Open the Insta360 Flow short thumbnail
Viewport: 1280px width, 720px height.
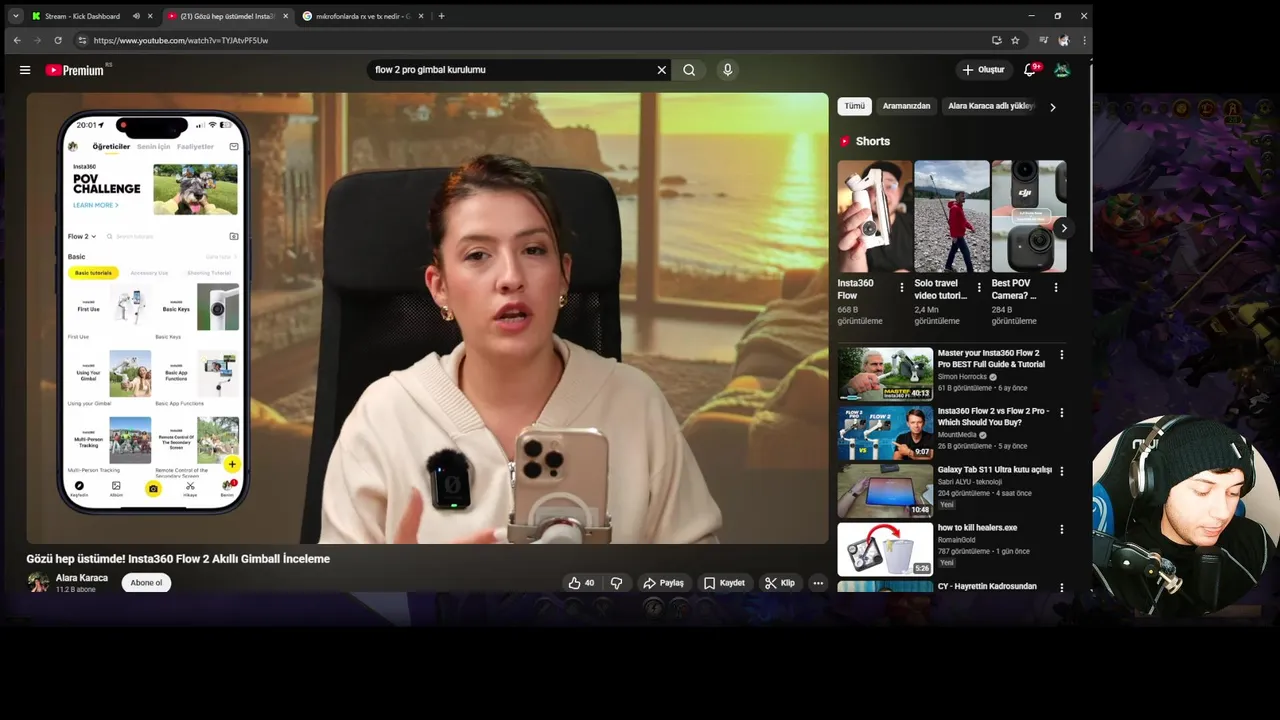(875, 216)
